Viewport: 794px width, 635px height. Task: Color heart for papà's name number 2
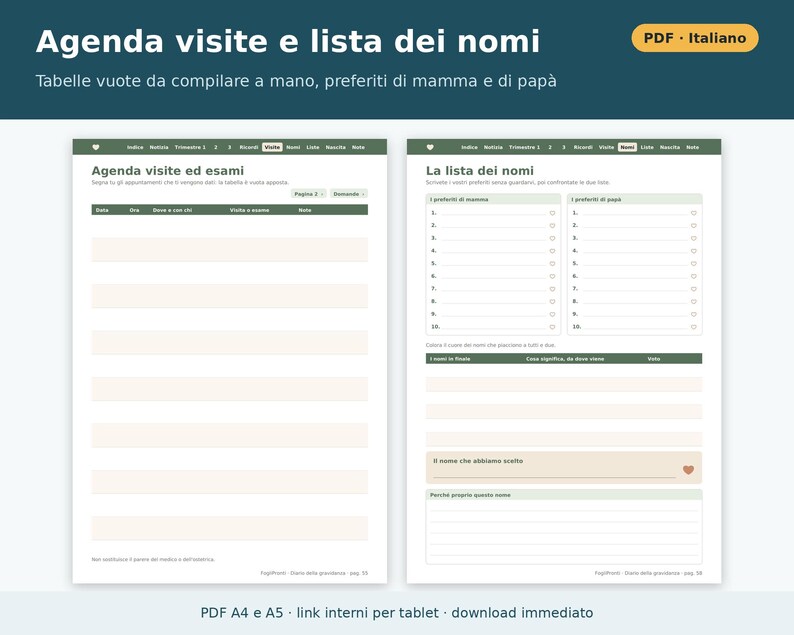coord(694,226)
